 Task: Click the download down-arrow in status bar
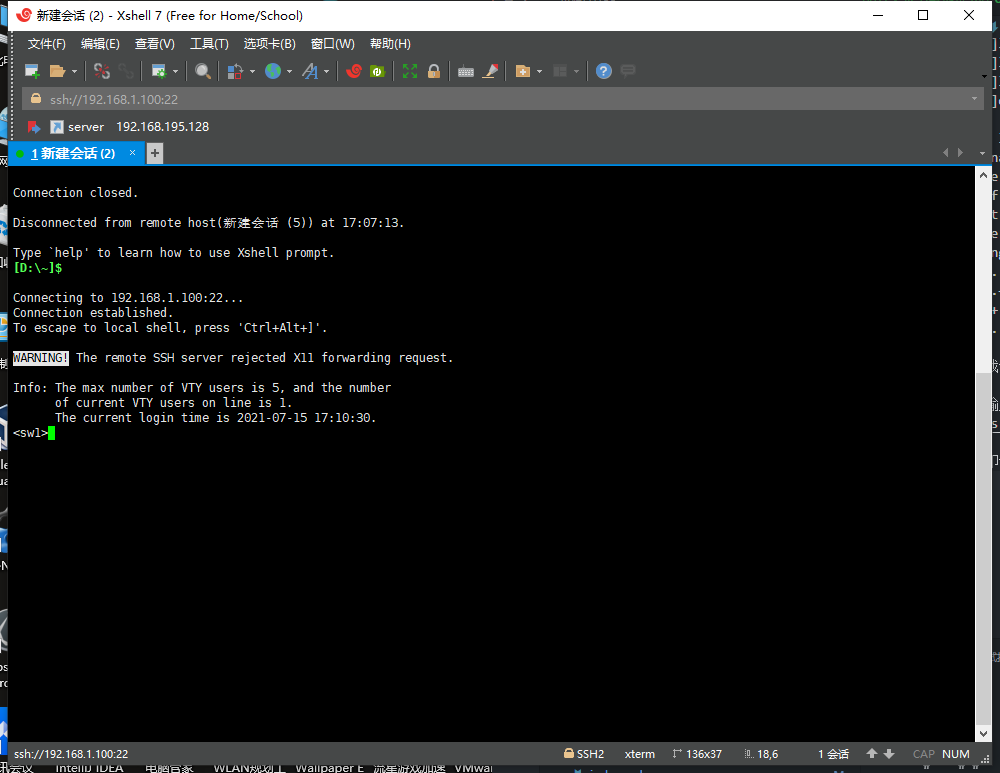(888, 754)
